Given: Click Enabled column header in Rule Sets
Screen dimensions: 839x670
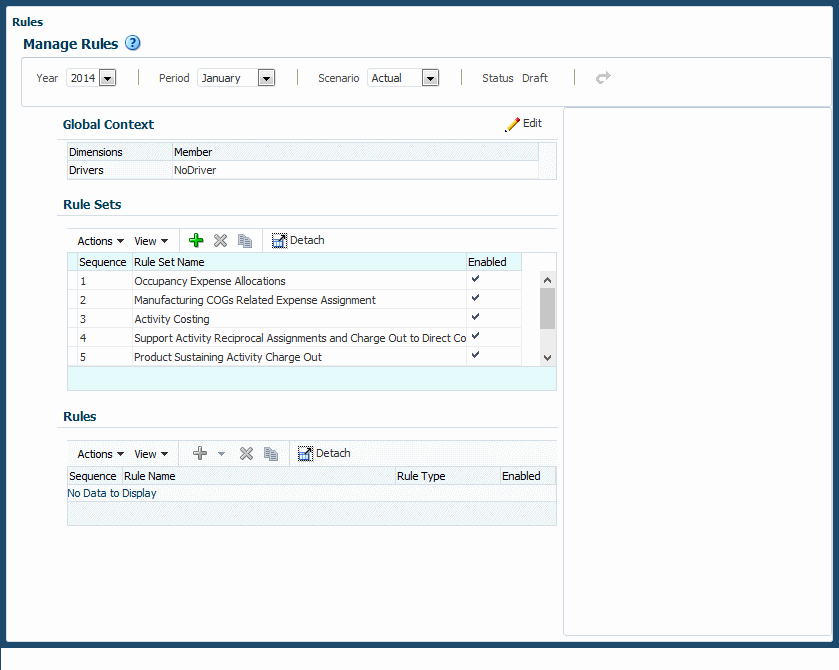Looking at the screenshot, I should (x=494, y=262).
